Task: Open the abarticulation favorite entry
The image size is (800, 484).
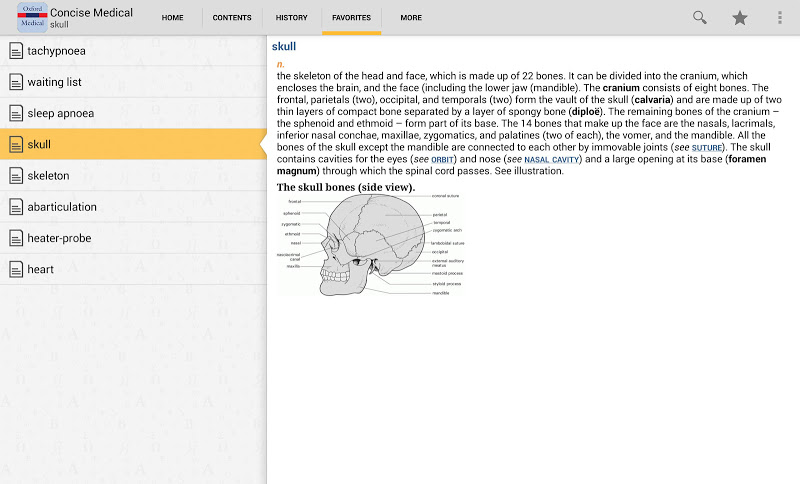Action: 133,207
